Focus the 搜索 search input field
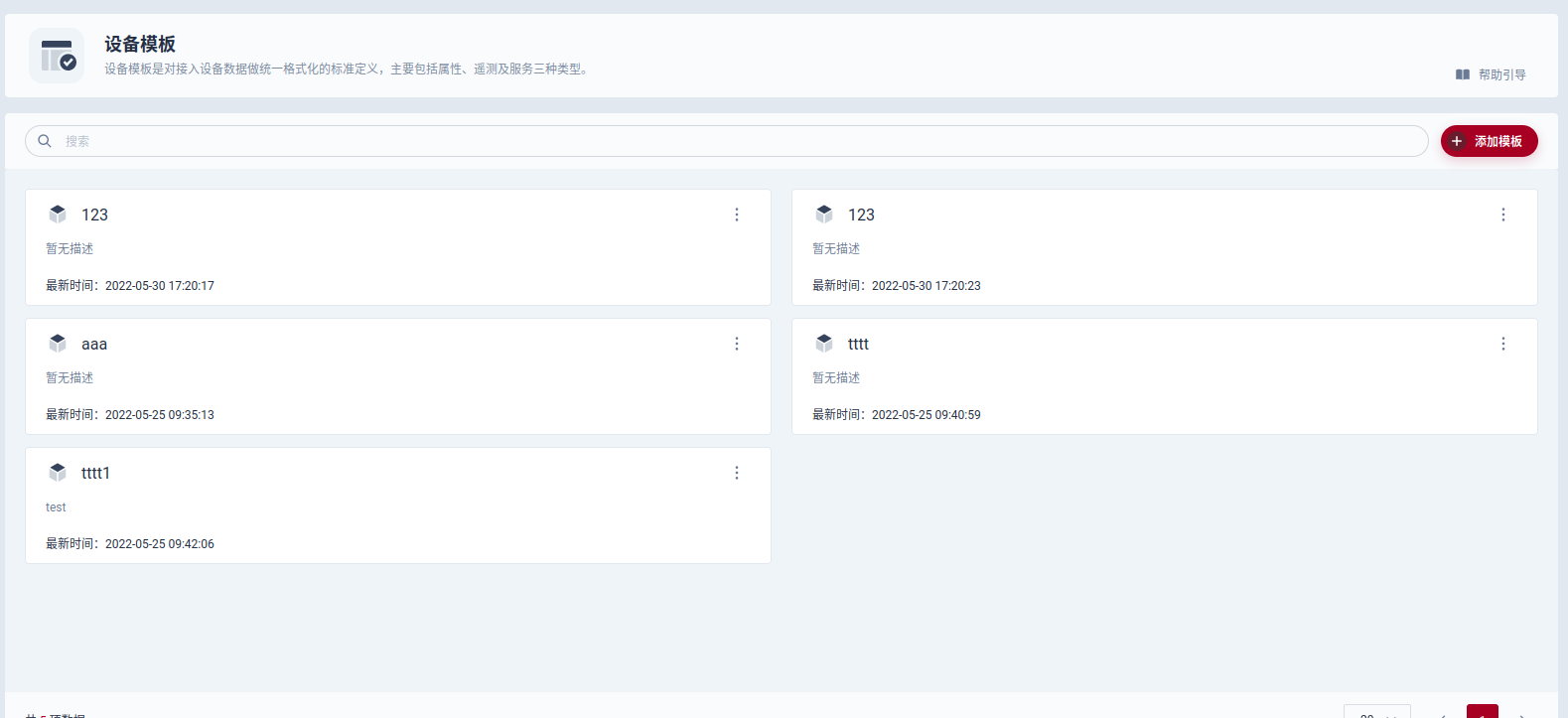This screenshot has width=1568, height=718. 735,141
